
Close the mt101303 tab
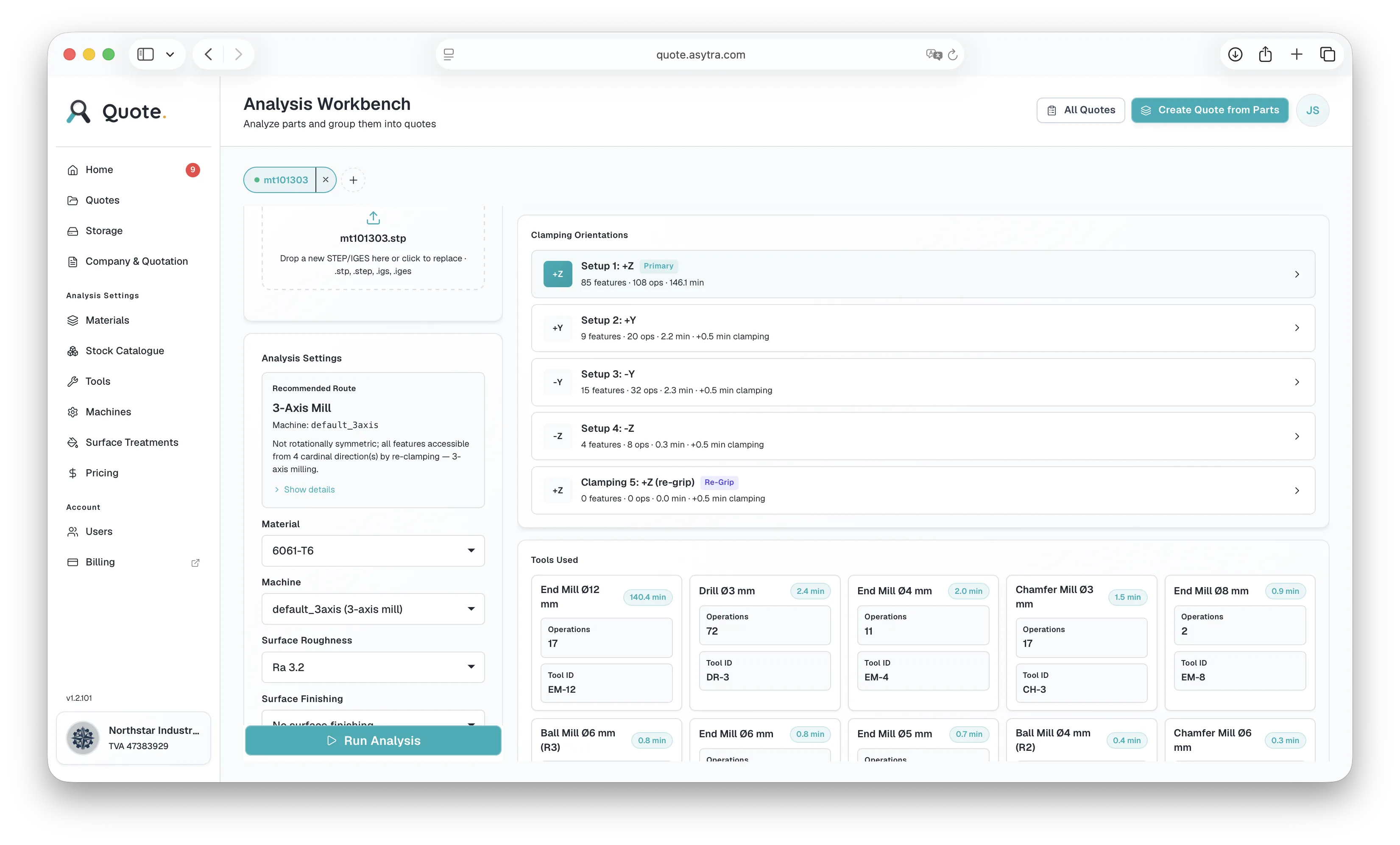(x=326, y=180)
